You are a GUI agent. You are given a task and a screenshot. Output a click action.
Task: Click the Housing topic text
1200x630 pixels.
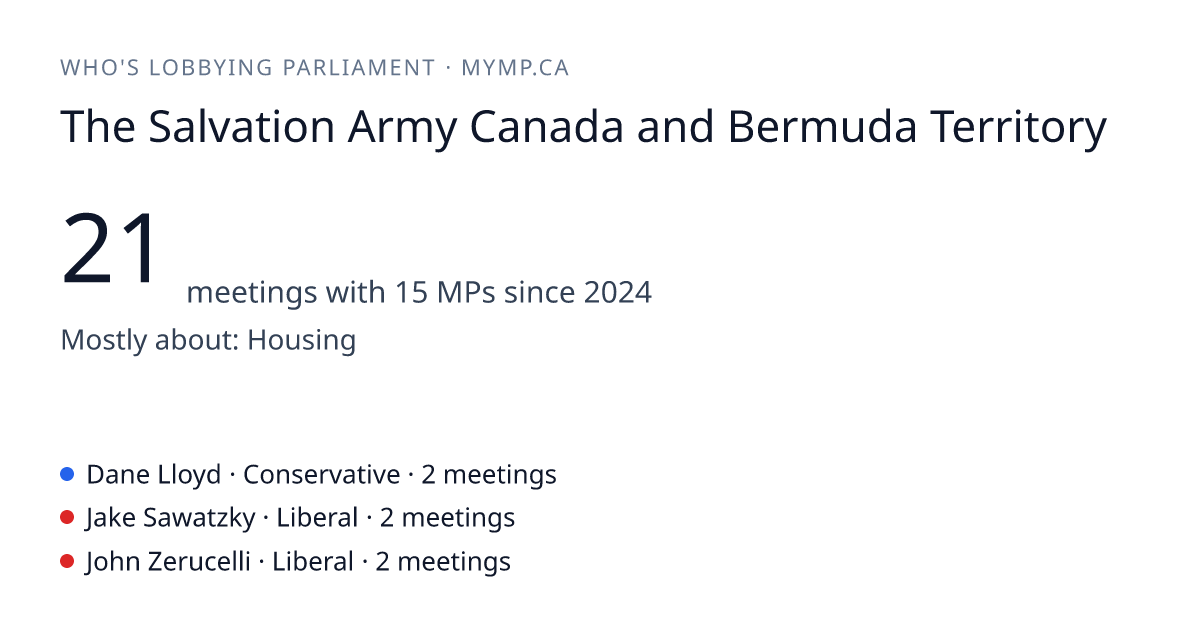301,340
